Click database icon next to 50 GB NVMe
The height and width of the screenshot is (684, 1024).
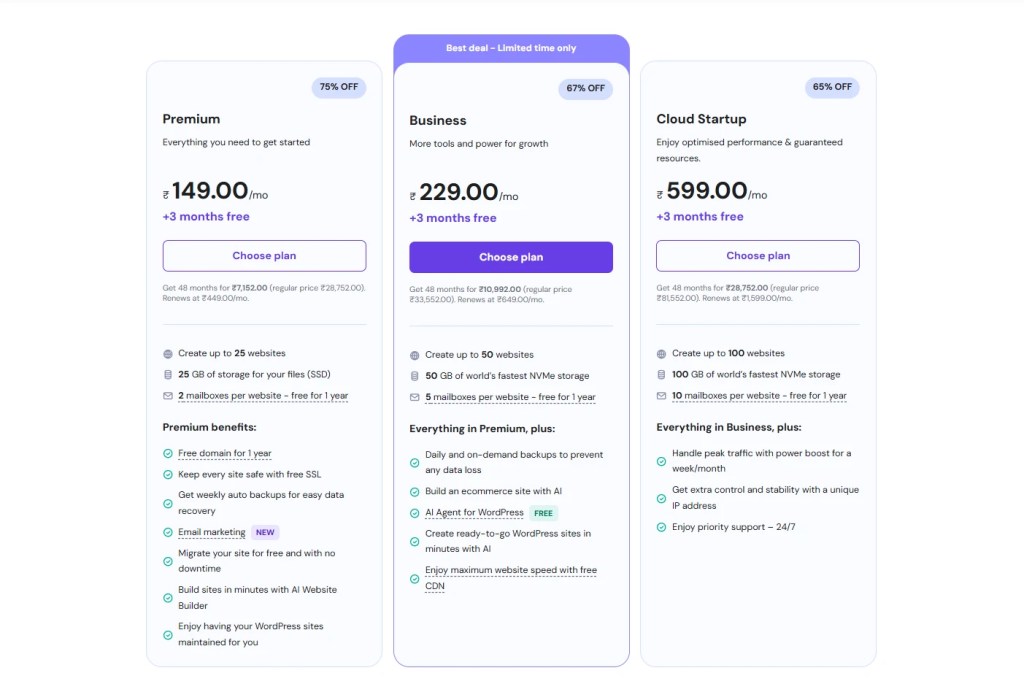pyautogui.click(x=415, y=376)
